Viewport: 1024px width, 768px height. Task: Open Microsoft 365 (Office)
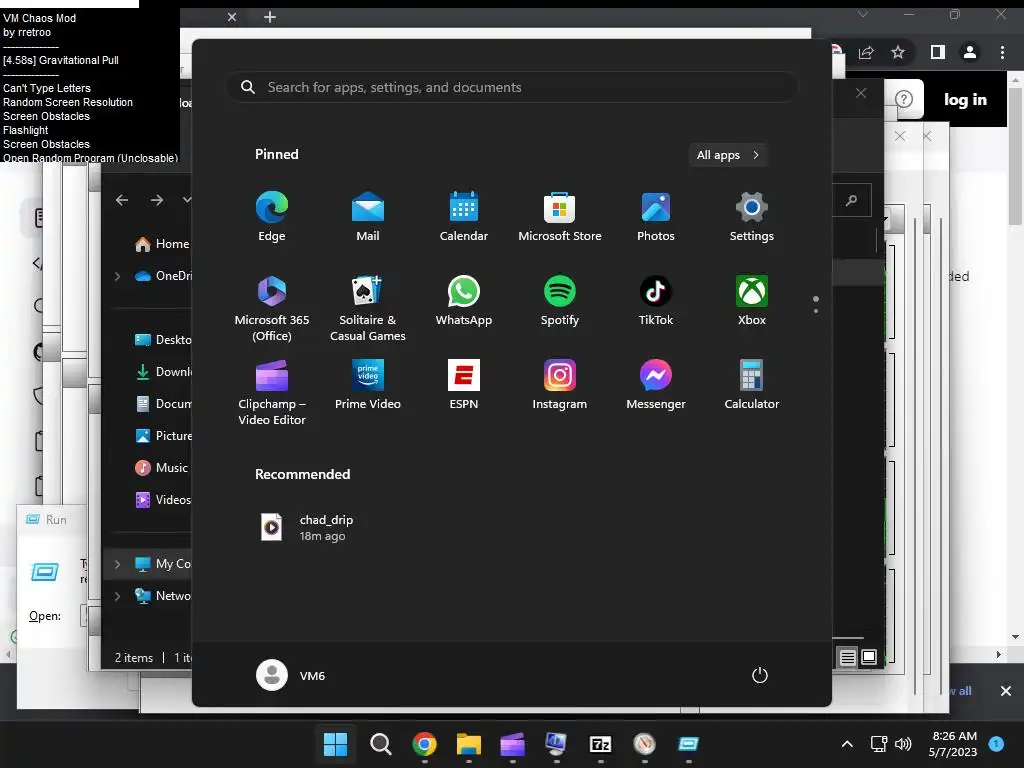click(x=272, y=308)
